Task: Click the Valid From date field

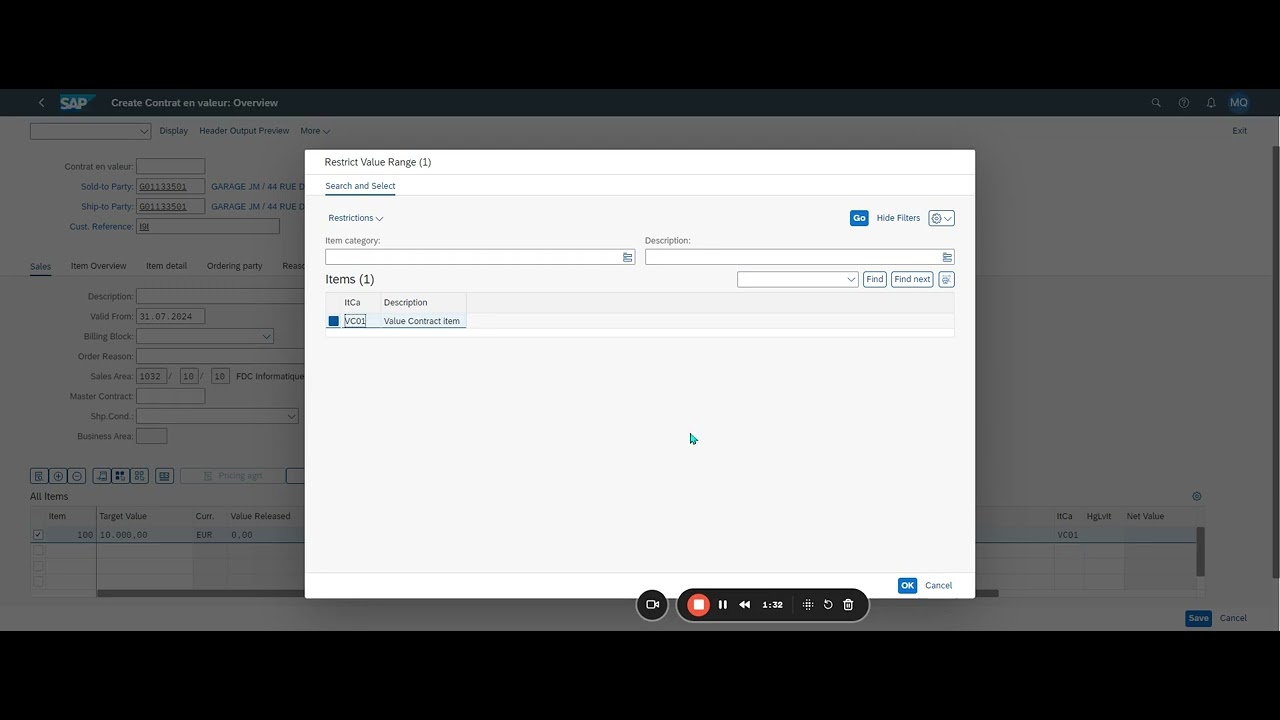Action: pos(171,316)
